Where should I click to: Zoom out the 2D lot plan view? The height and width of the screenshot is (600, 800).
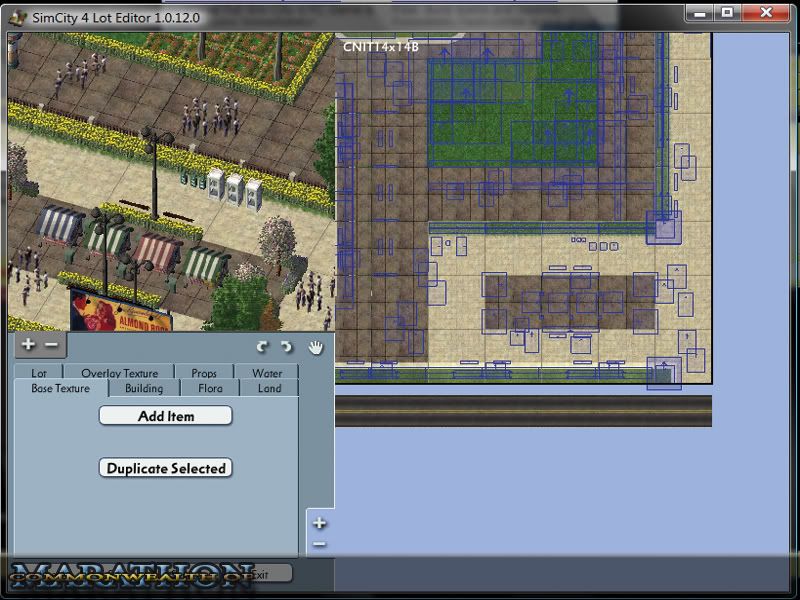pos(319,544)
